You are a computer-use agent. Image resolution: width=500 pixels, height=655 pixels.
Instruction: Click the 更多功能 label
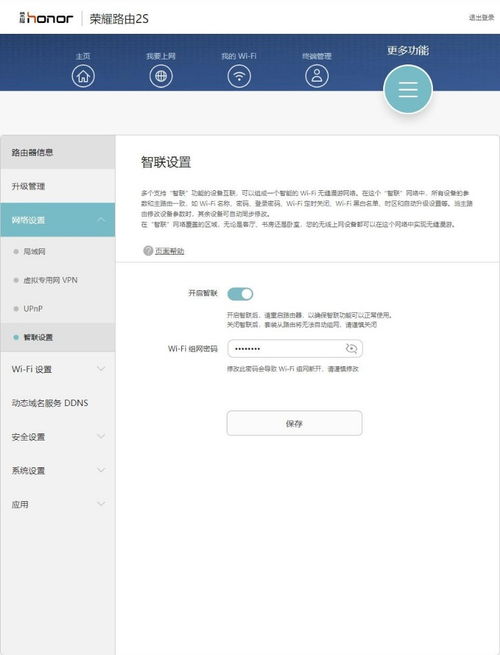tap(408, 51)
